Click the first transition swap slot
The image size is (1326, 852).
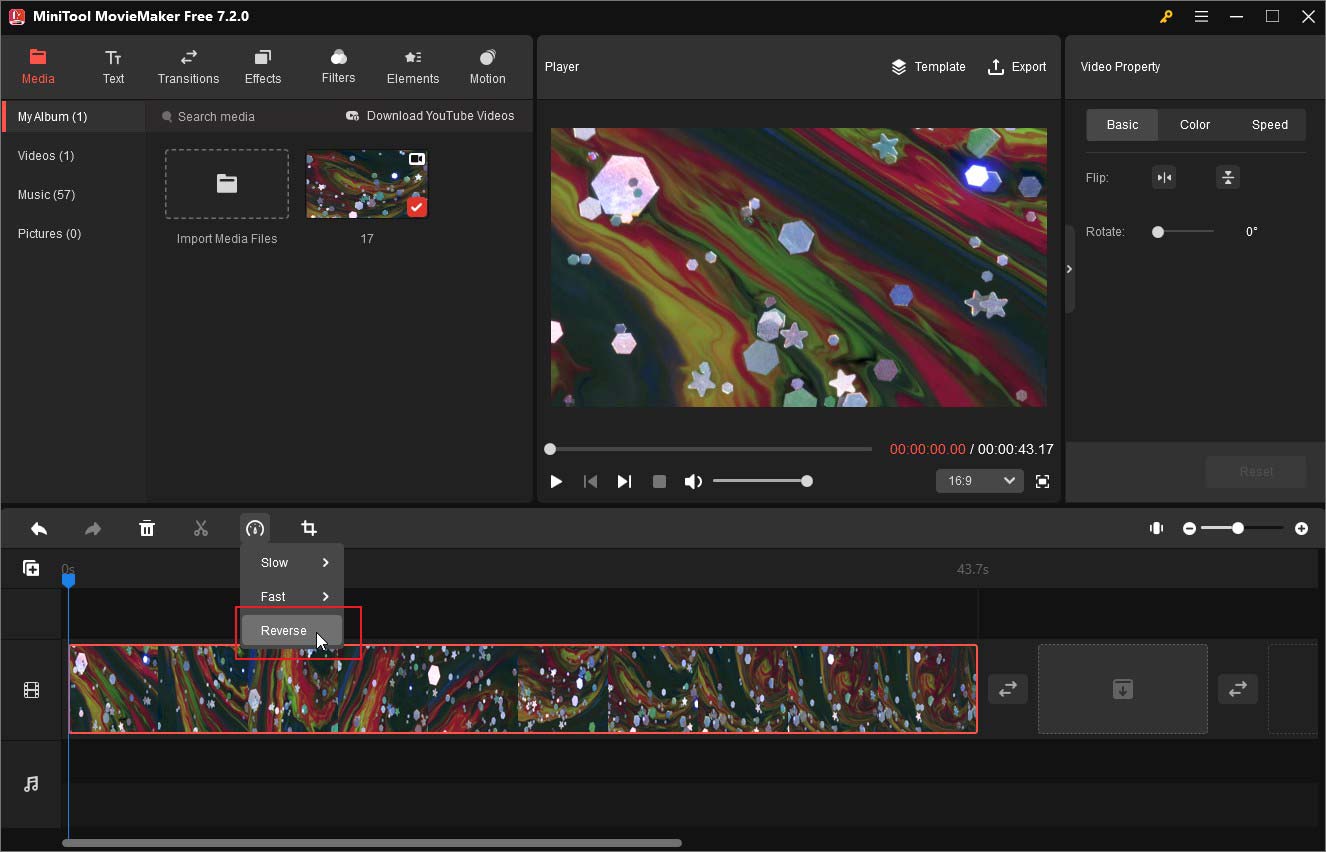1007,689
